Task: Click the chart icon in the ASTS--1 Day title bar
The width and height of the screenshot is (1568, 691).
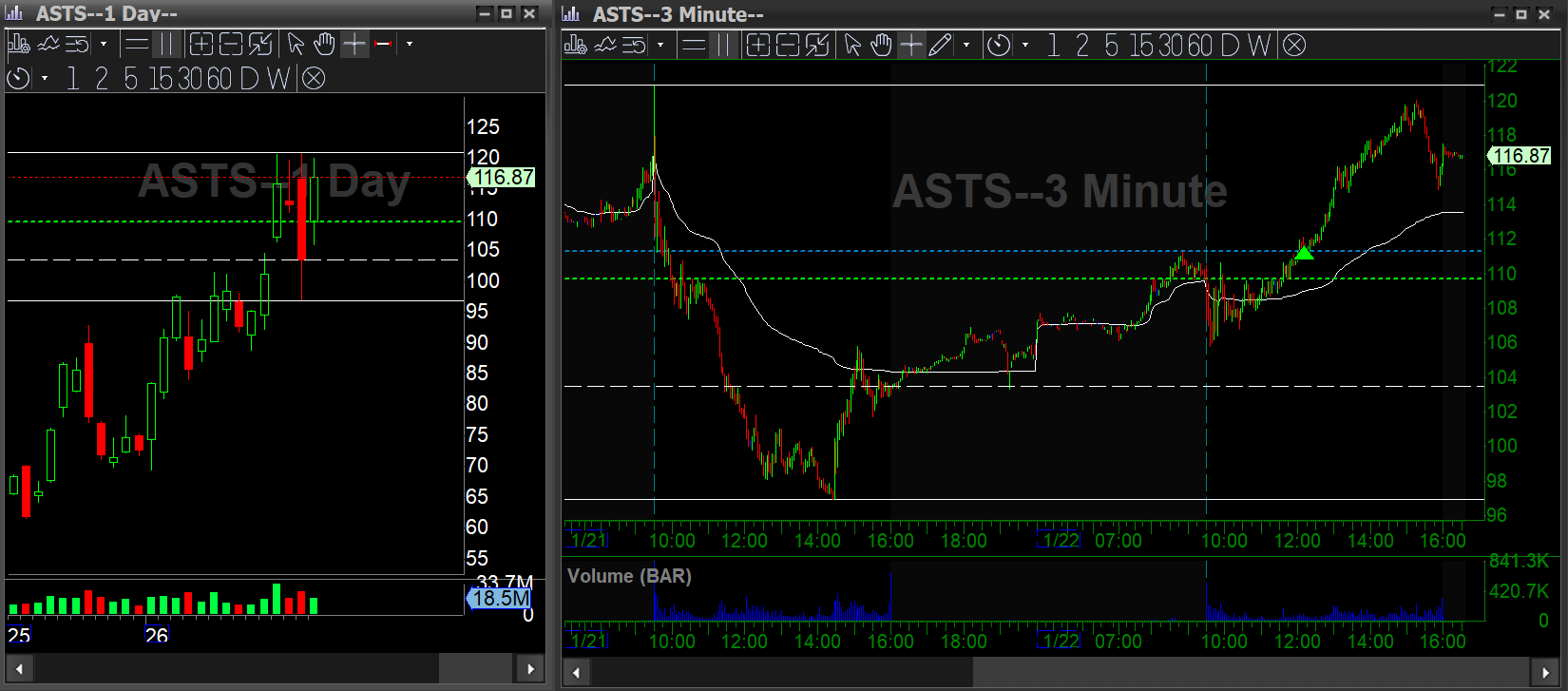Action: 14,13
